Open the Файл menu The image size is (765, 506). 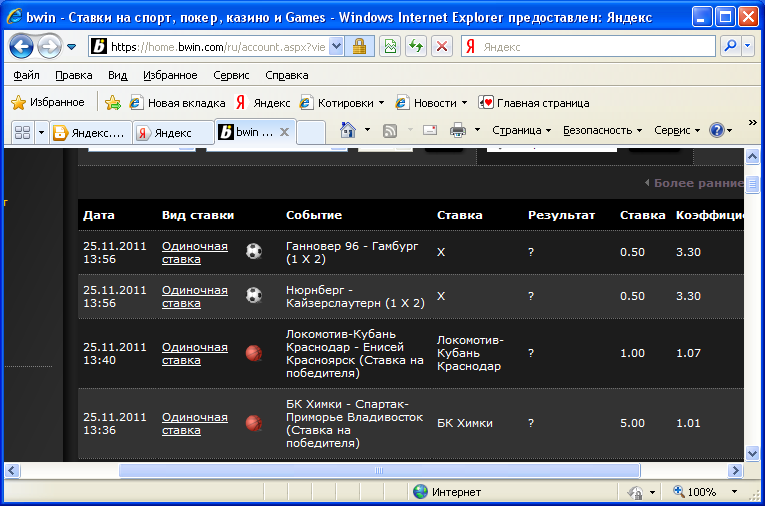tap(26, 75)
